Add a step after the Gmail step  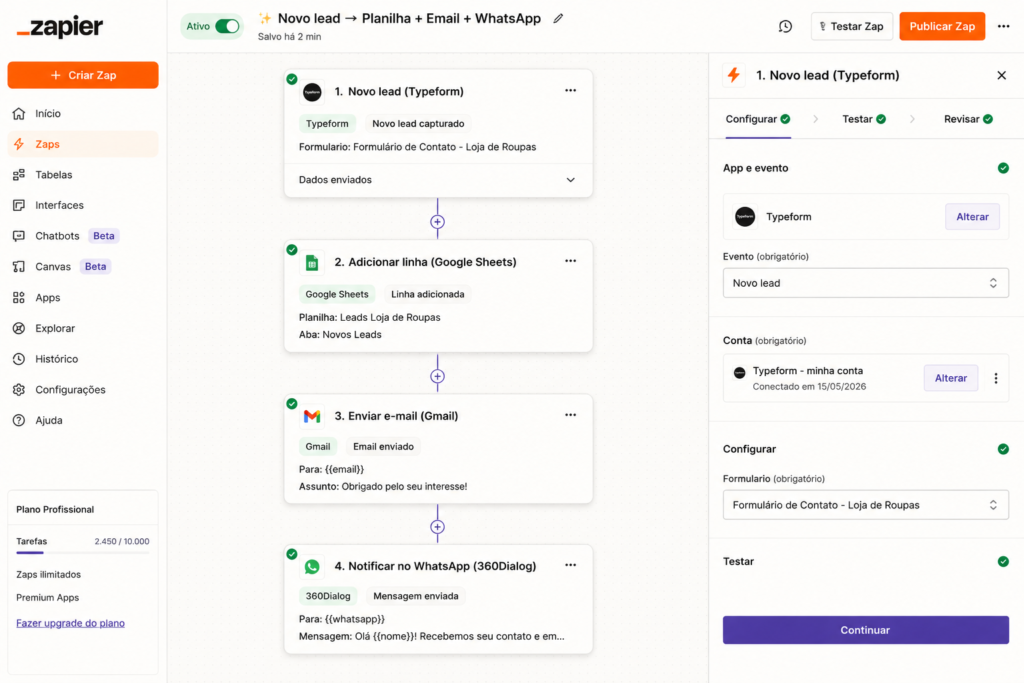[x=438, y=527]
